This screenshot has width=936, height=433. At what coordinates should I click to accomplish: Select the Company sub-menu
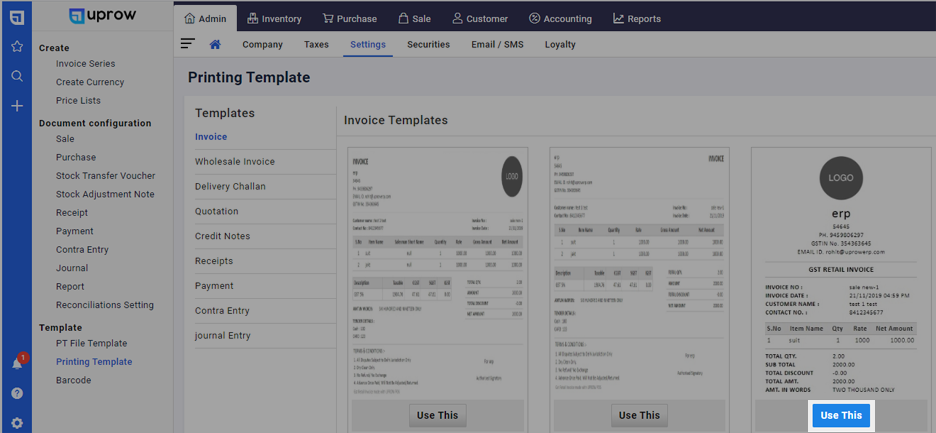(x=263, y=44)
